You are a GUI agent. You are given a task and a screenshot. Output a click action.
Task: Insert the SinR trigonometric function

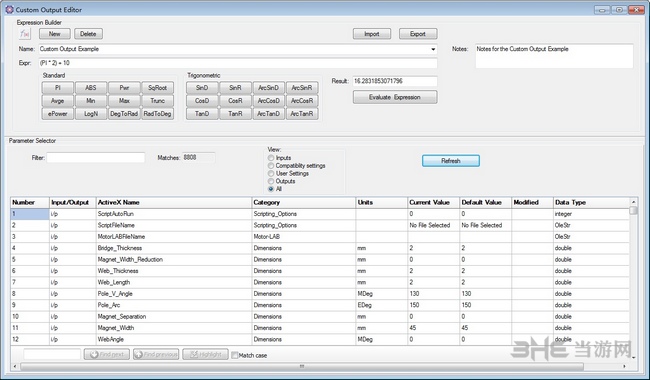235,88
